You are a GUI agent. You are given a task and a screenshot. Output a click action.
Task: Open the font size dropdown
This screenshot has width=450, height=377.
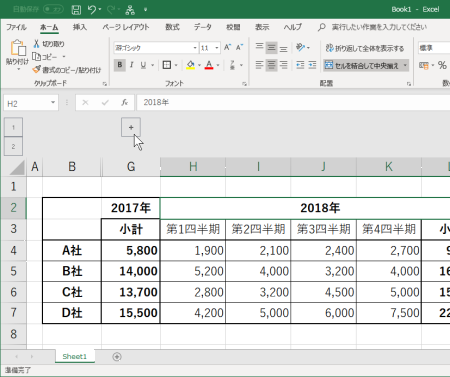[217, 48]
